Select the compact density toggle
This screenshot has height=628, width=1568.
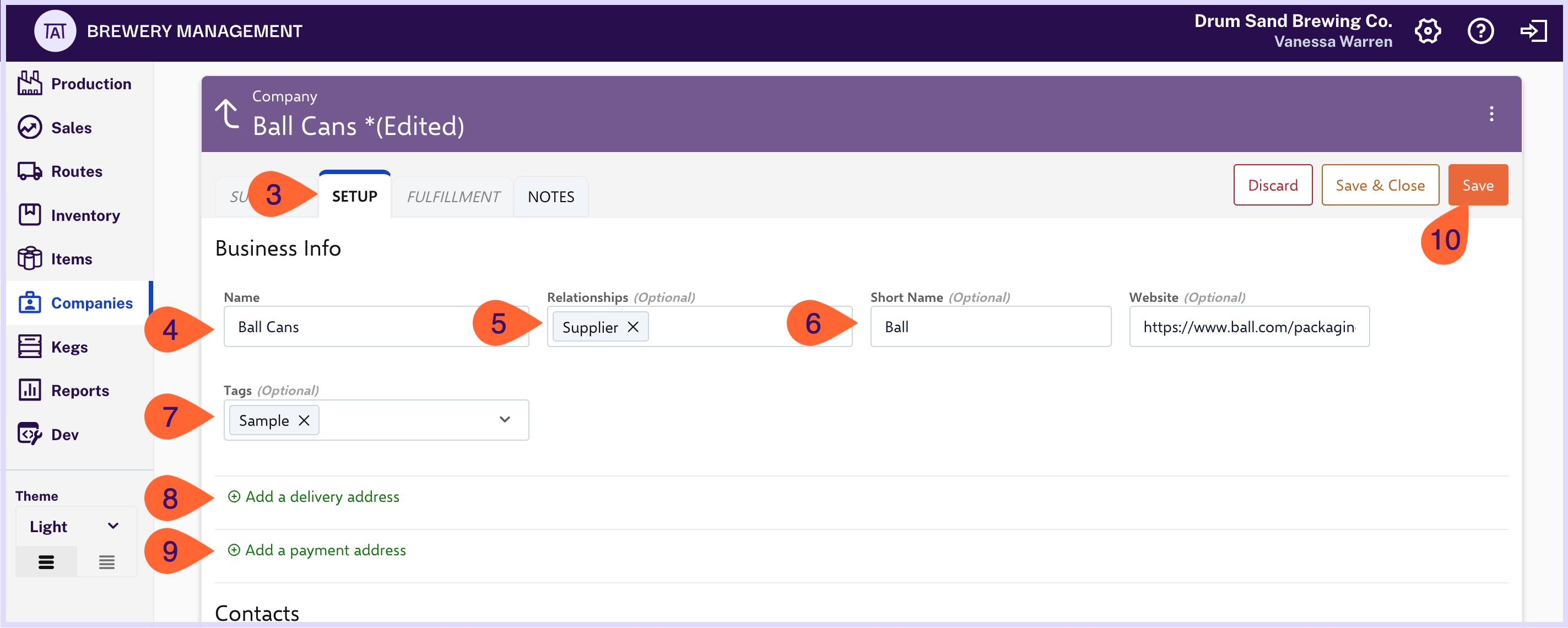106,562
